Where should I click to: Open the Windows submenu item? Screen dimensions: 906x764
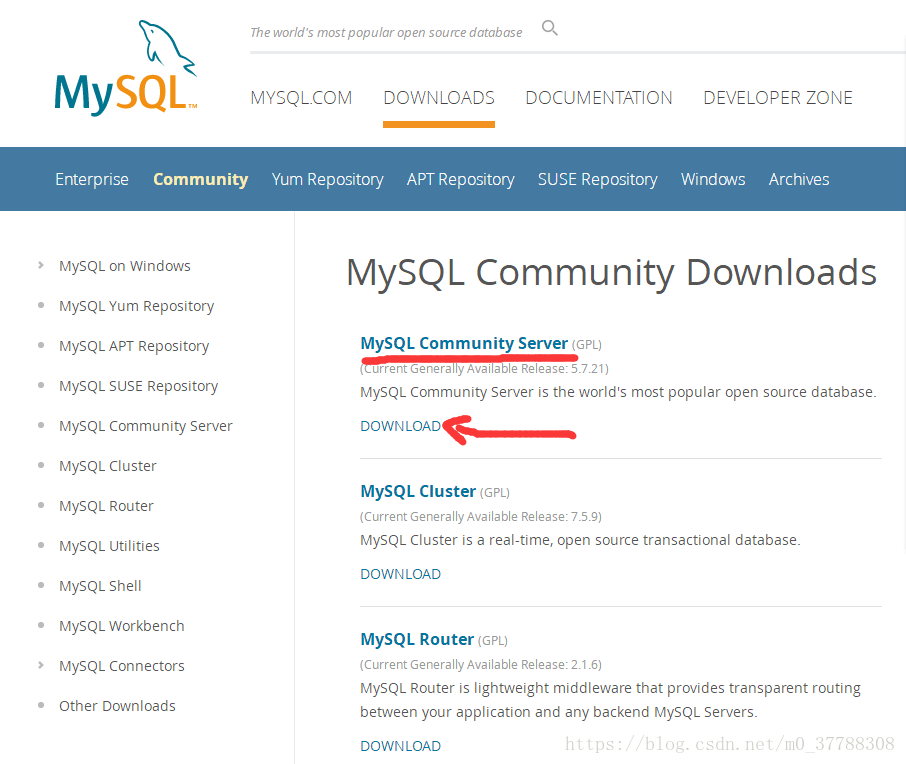click(x=713, y=179)
